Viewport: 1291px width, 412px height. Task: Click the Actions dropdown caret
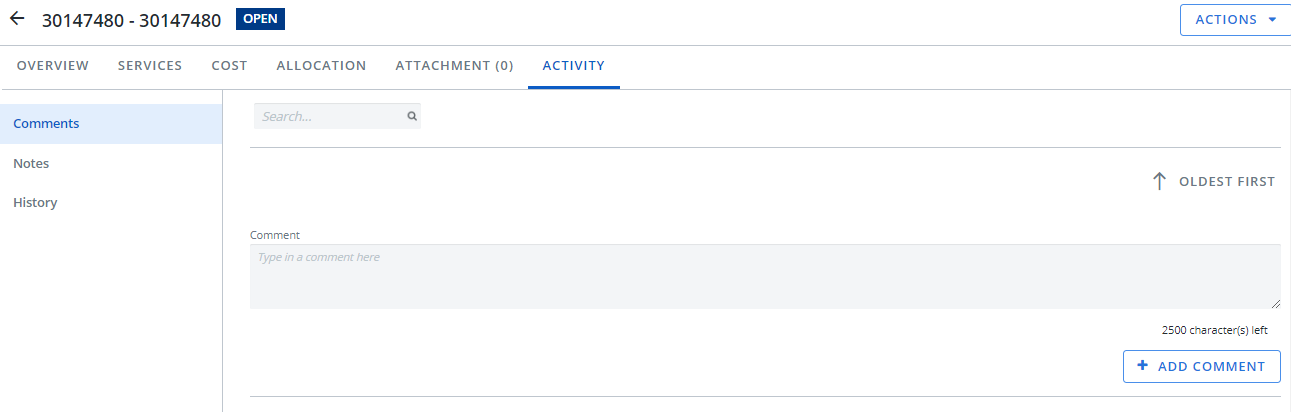[1272, 20]
